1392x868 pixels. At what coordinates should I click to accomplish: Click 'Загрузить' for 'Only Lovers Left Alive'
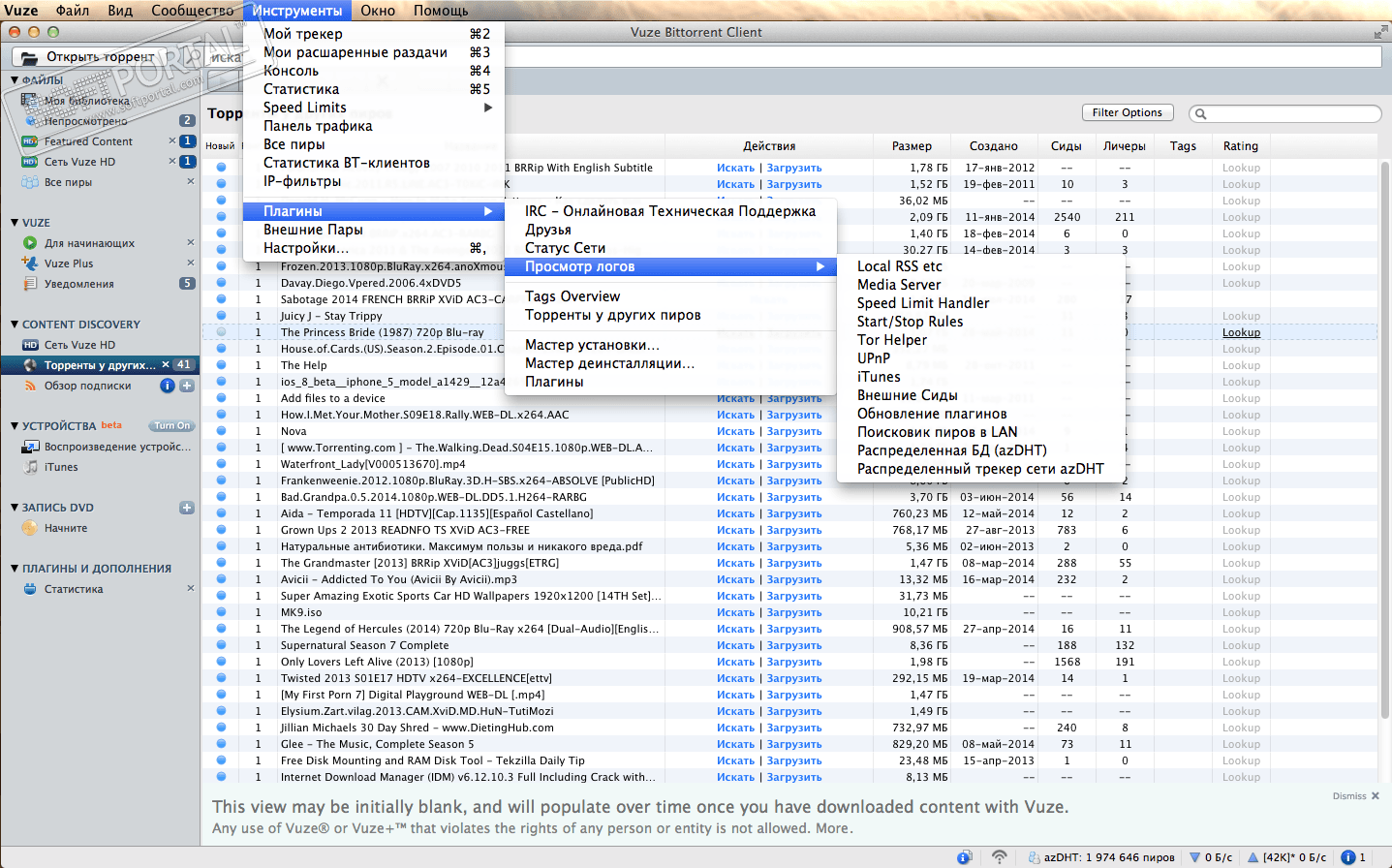(x=794, y=662)
